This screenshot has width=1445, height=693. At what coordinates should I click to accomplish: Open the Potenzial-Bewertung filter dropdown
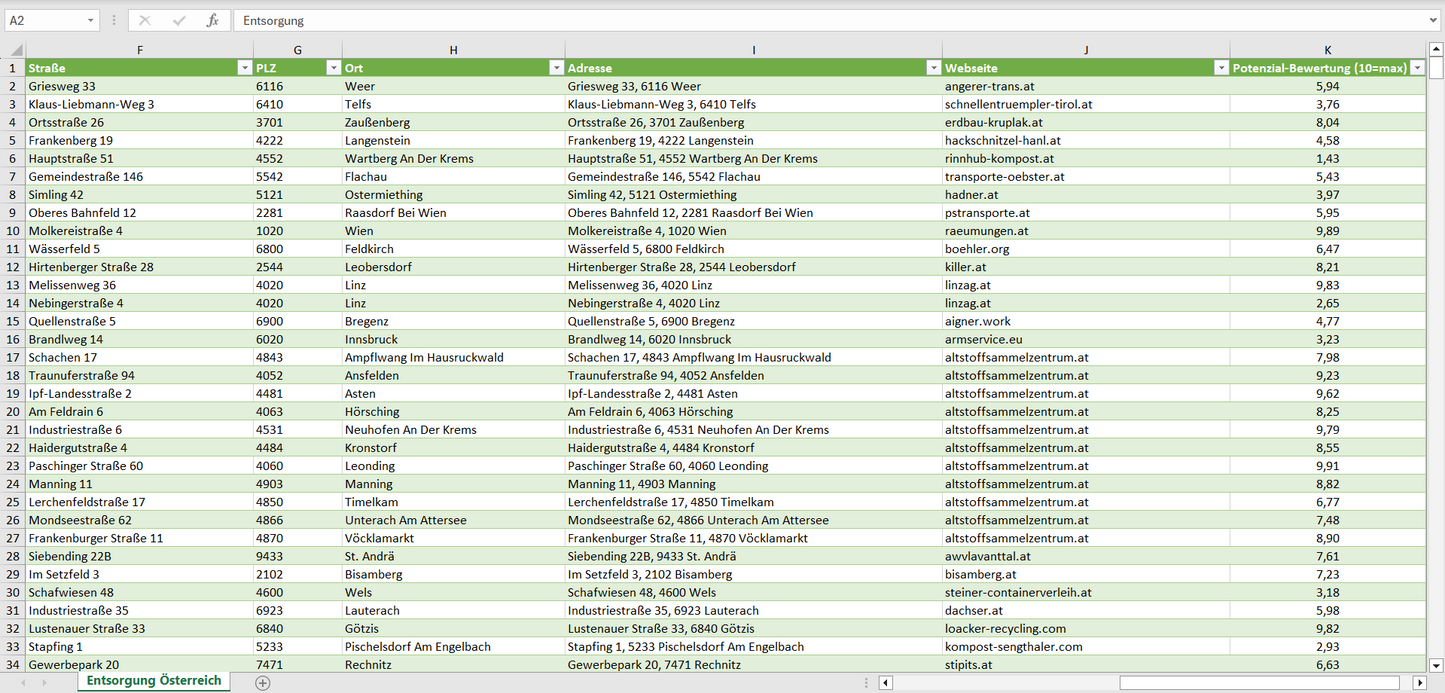[x=1416, y=68]
